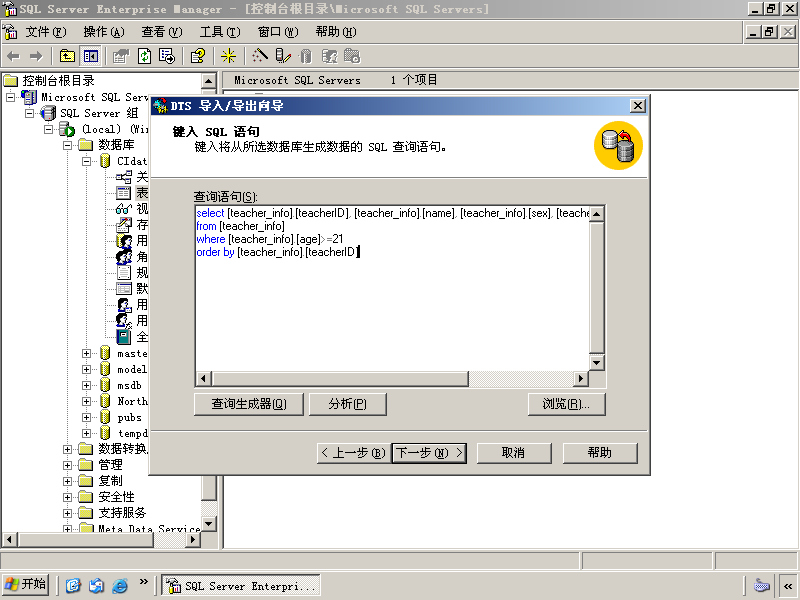
Task: Click inside the SQL query statement text box
Action: (392, 288)
